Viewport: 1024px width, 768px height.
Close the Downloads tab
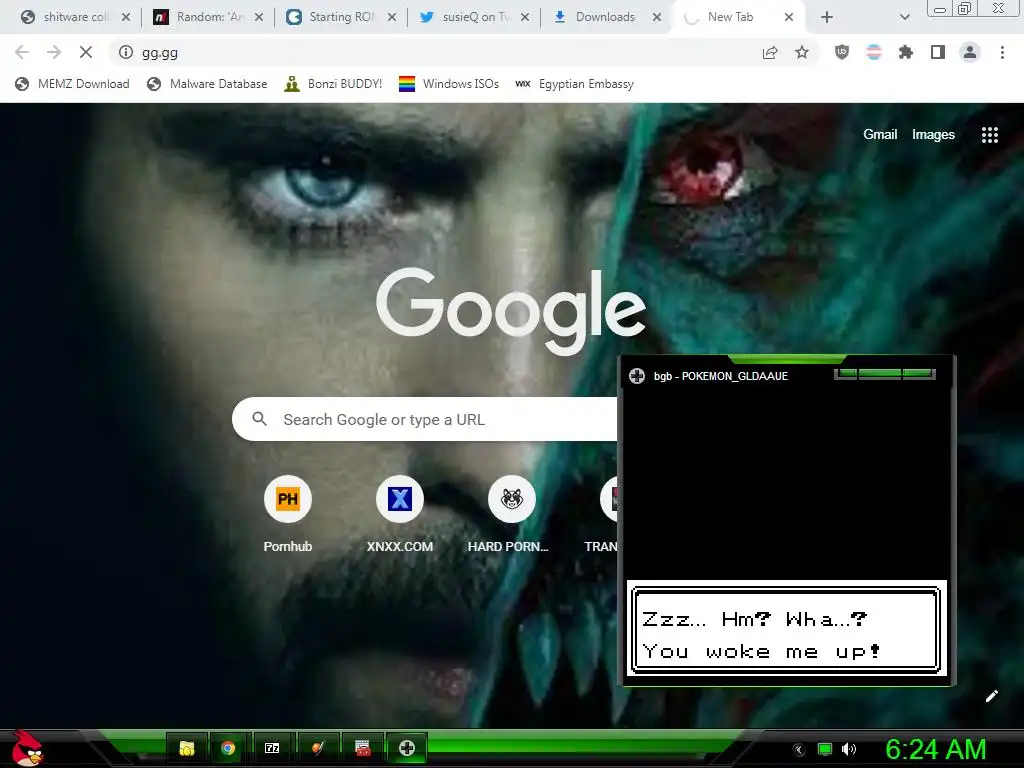(x=657, y=18)
